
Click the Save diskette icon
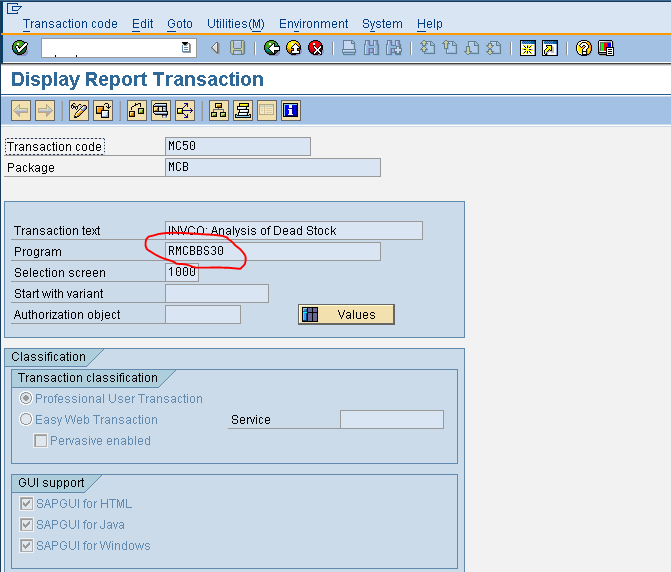tap(238, 48)
